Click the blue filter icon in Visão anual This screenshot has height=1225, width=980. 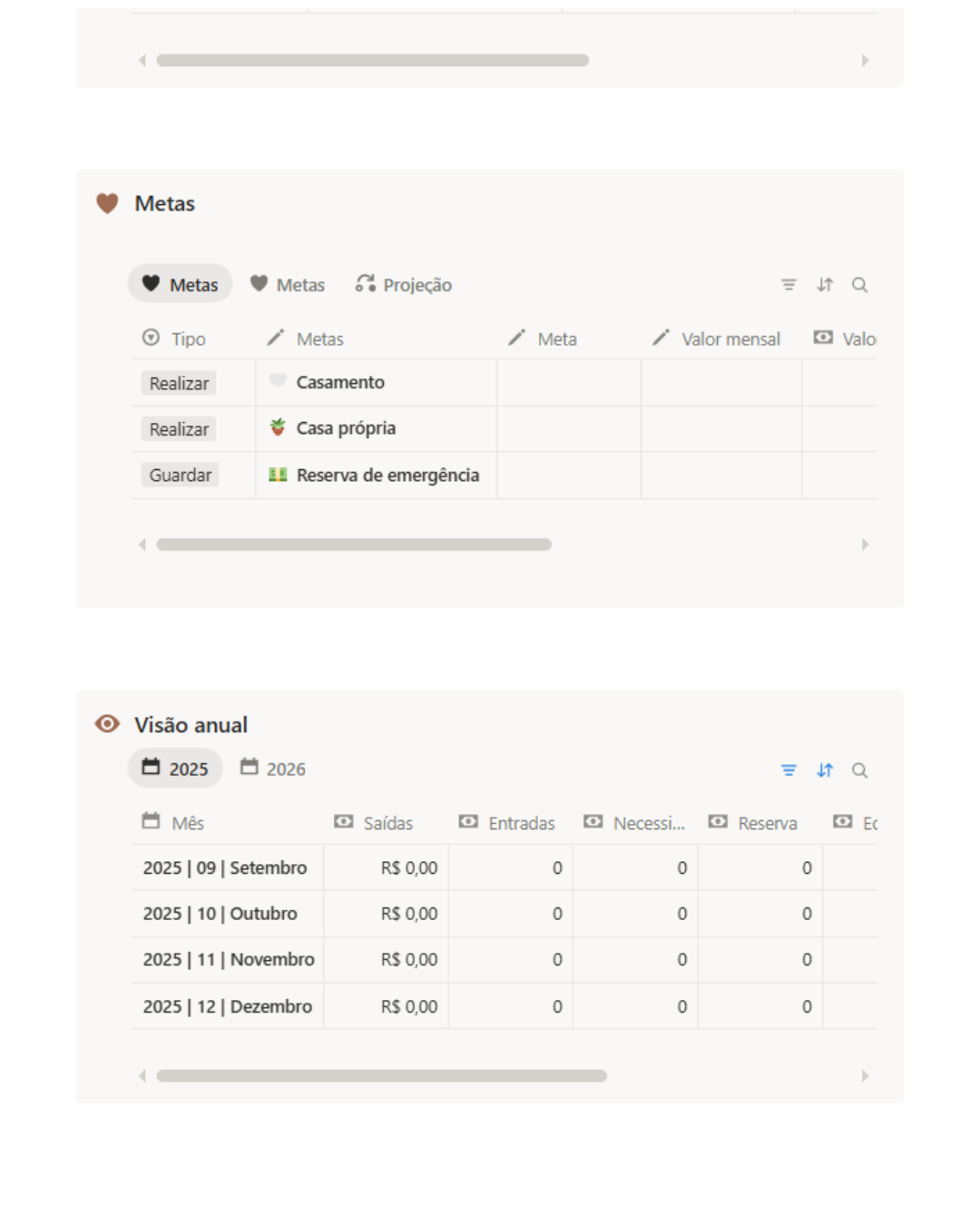(x=789, y=770)
